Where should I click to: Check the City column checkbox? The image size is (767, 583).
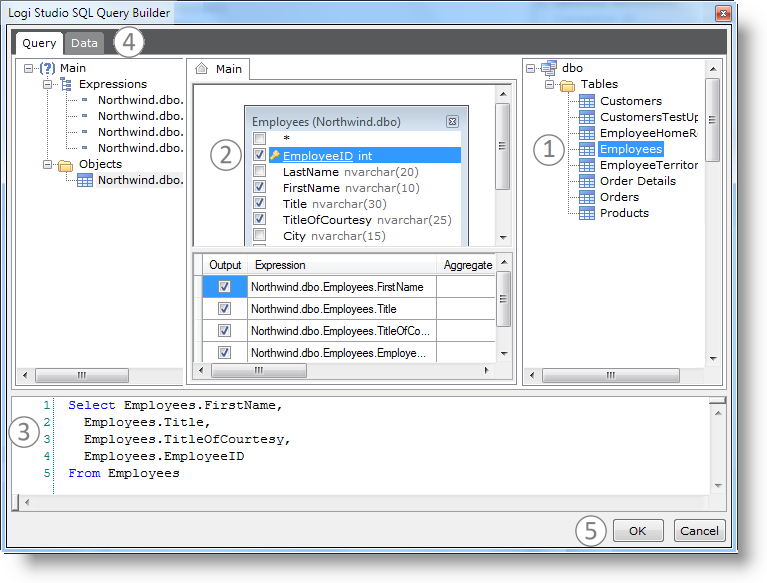tap(260, 235)
